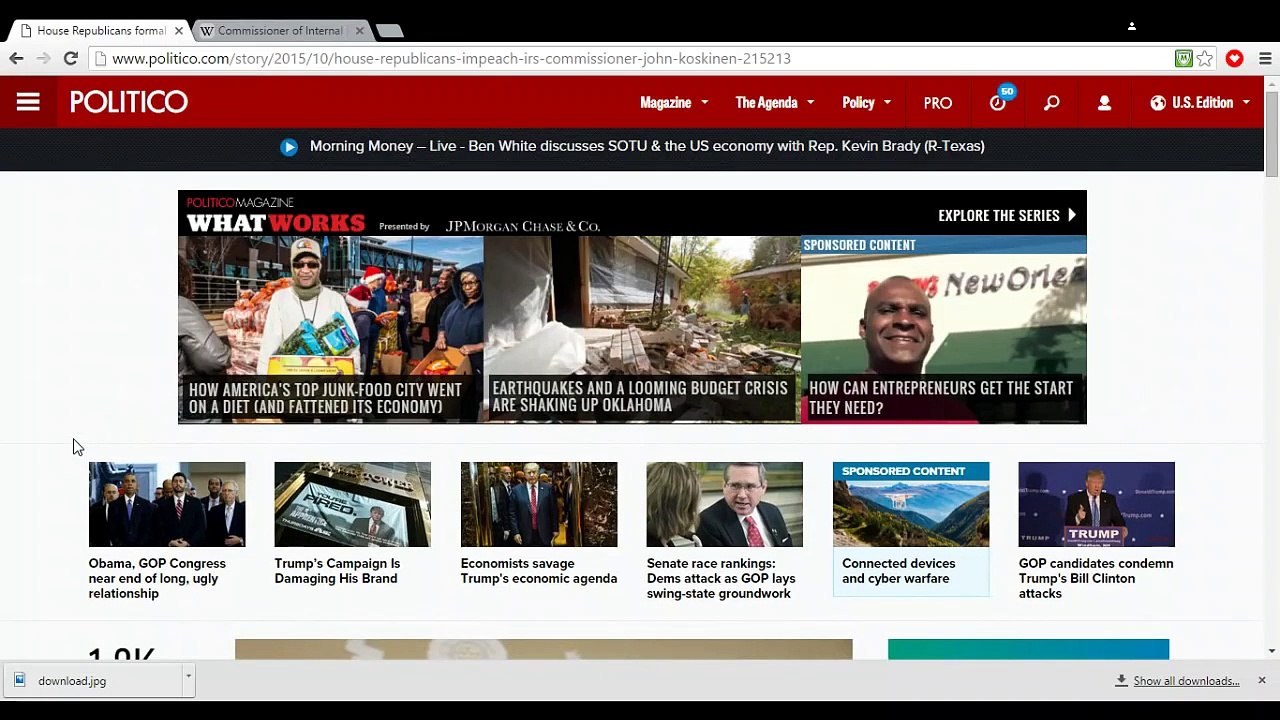Close the House Republicans tab

179,31
